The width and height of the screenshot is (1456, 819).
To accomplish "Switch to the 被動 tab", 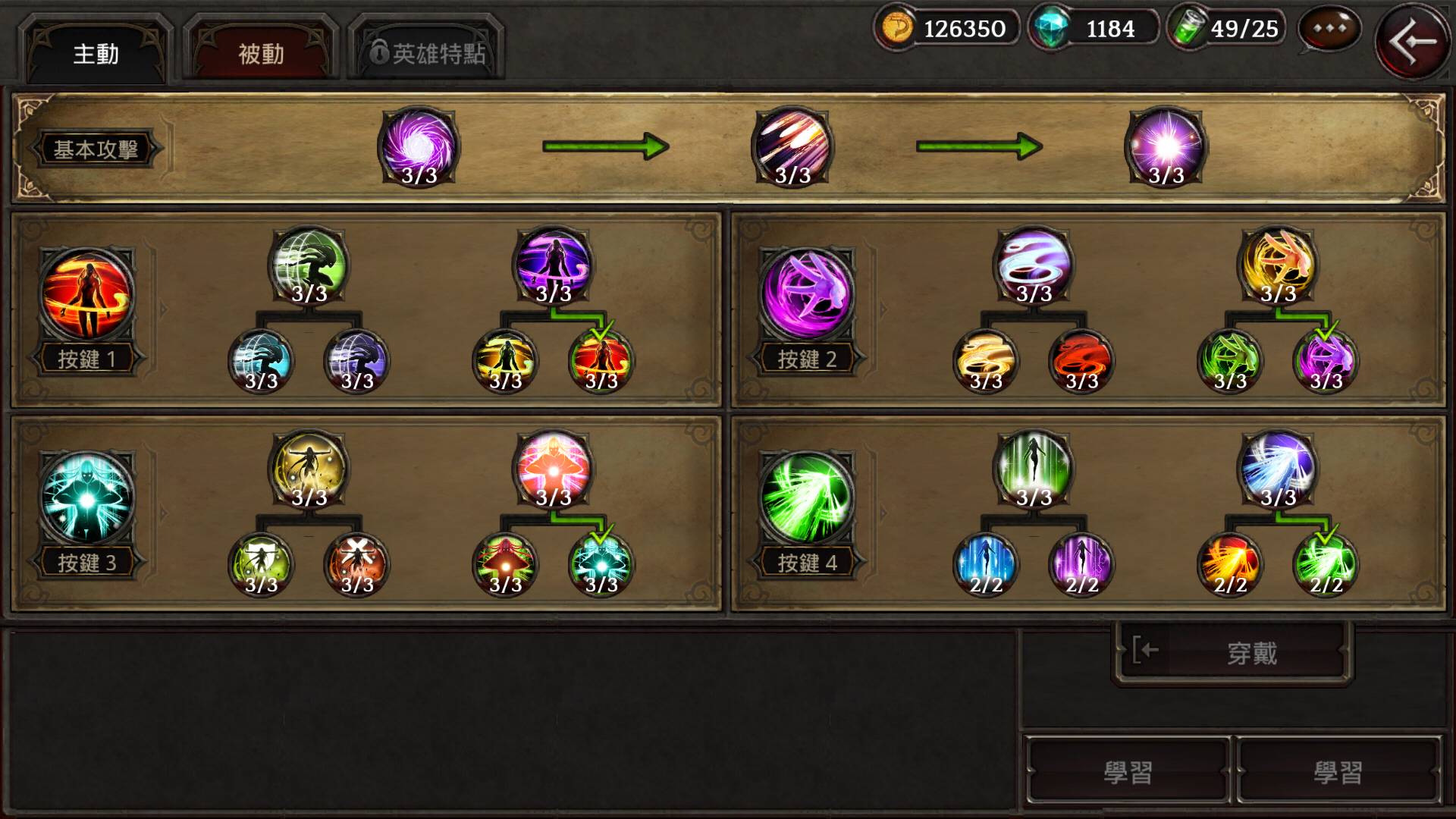I will pyautogui.click(x=260, y=52).
